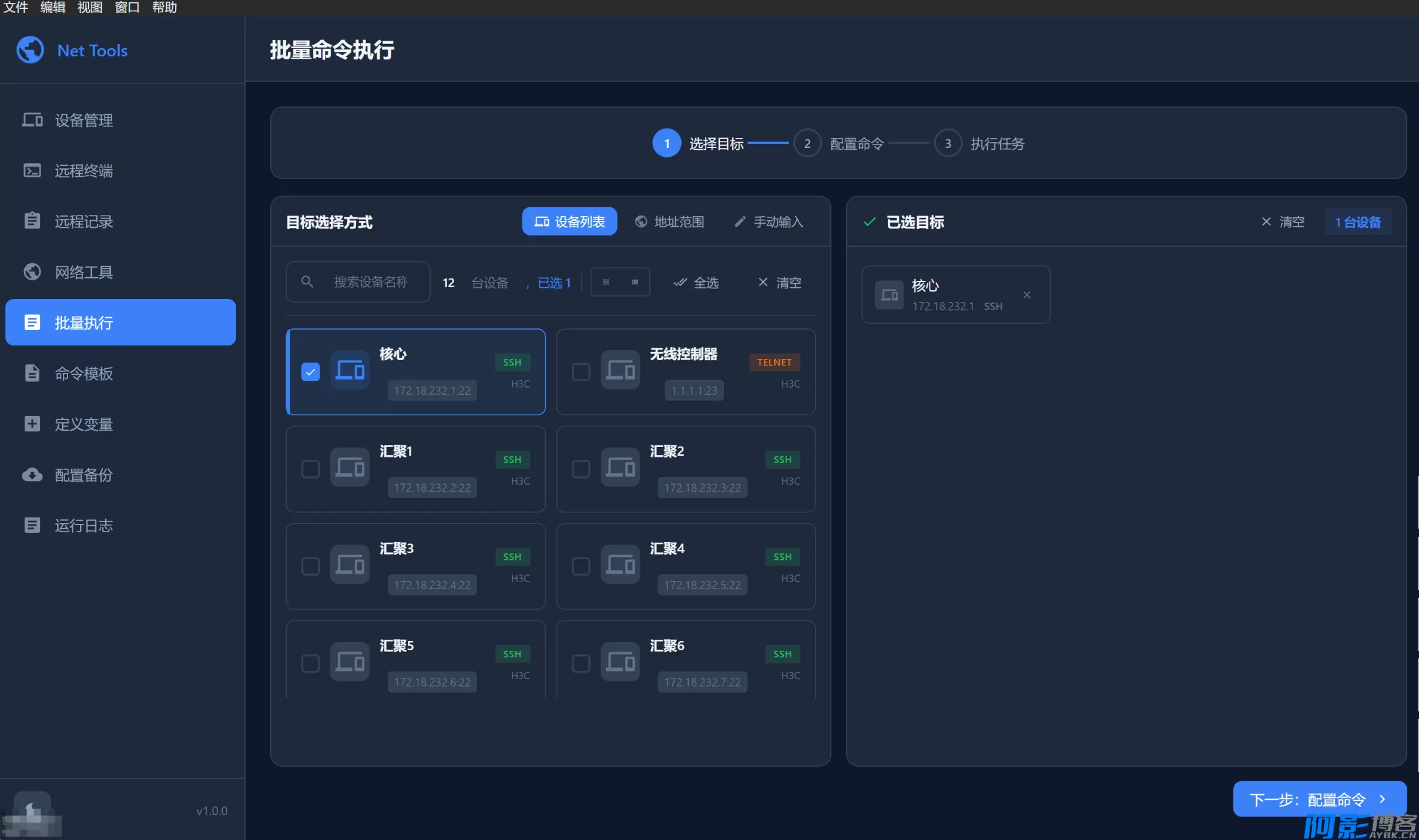
Task: Select the 手动输入 target mode tab
Action: tap(769, 222)
